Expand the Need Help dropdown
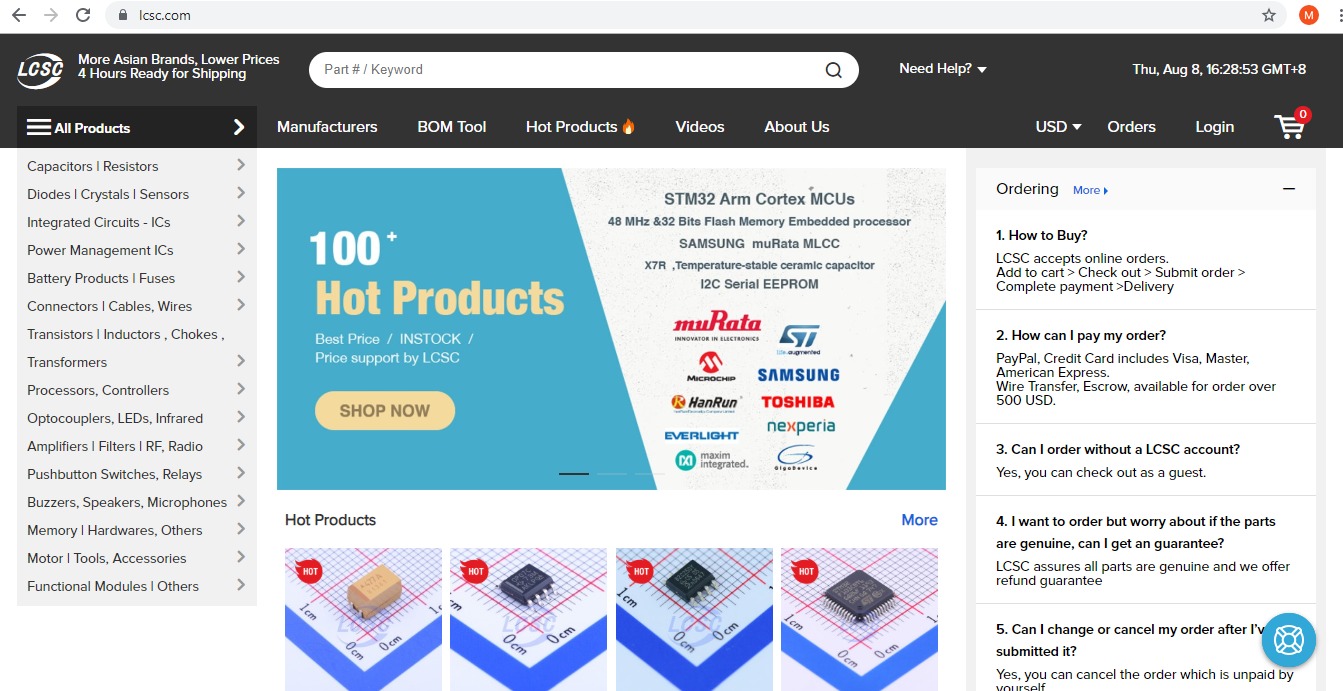Image resolution: width=1343 pixels, height=691 pixels. tap(943, 69)
